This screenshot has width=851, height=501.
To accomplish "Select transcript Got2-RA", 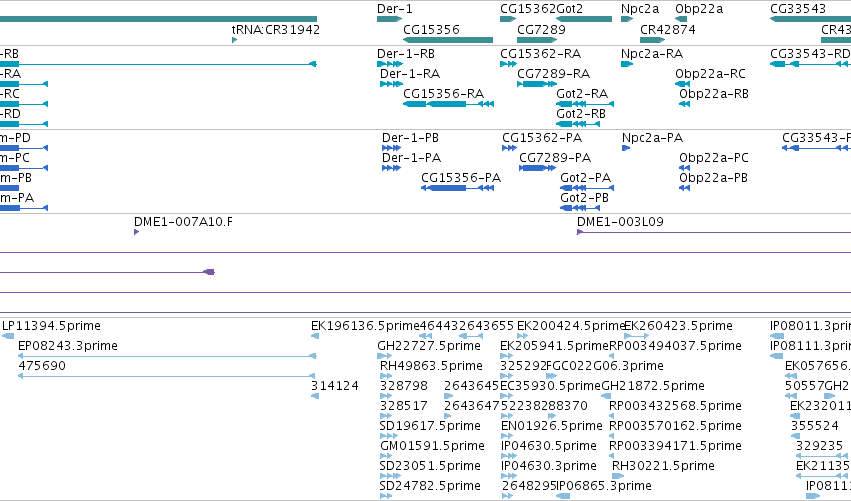I will click(x=585, y=104).
